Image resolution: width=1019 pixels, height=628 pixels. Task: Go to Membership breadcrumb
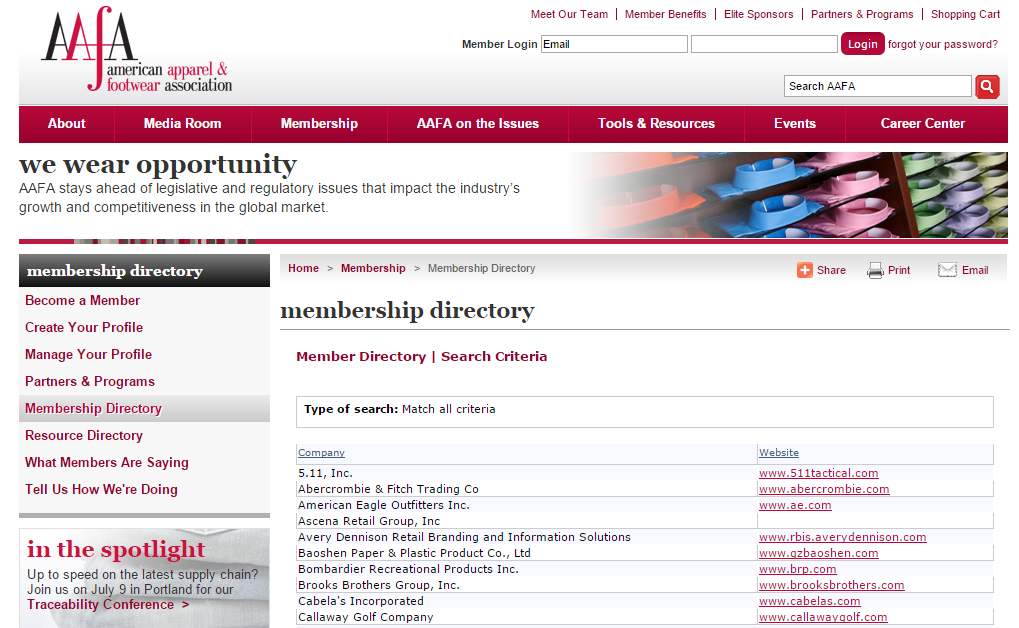pyautogui.click(x=373, y=268)
